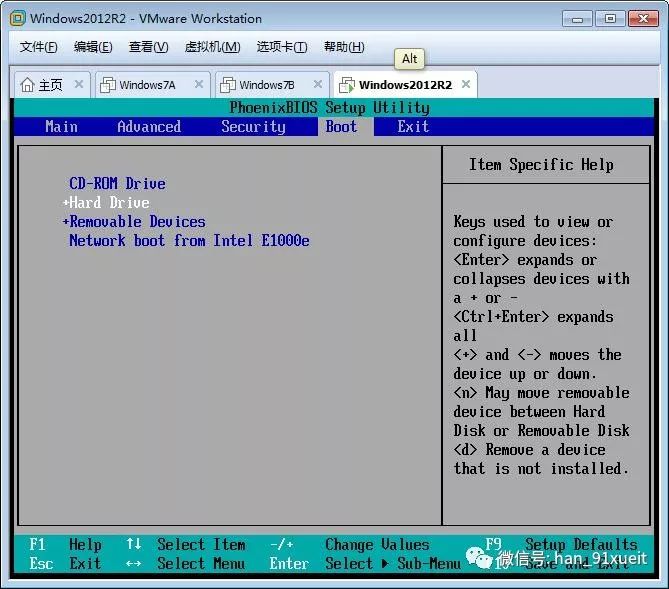
Task: Click PhoenixBIOS Setup Utility title
Action: point(329,108)
